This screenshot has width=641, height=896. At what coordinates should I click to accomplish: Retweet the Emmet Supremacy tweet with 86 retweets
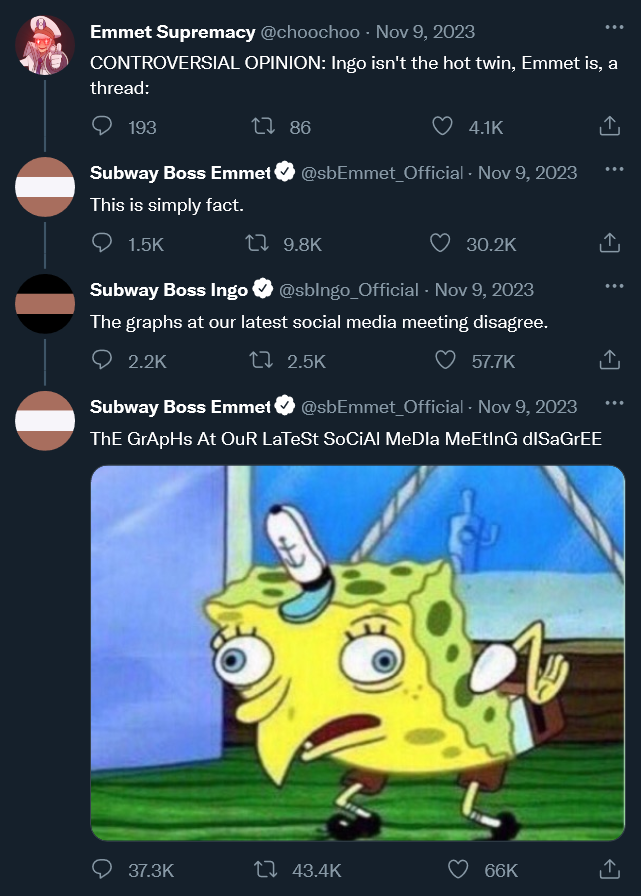261,127
